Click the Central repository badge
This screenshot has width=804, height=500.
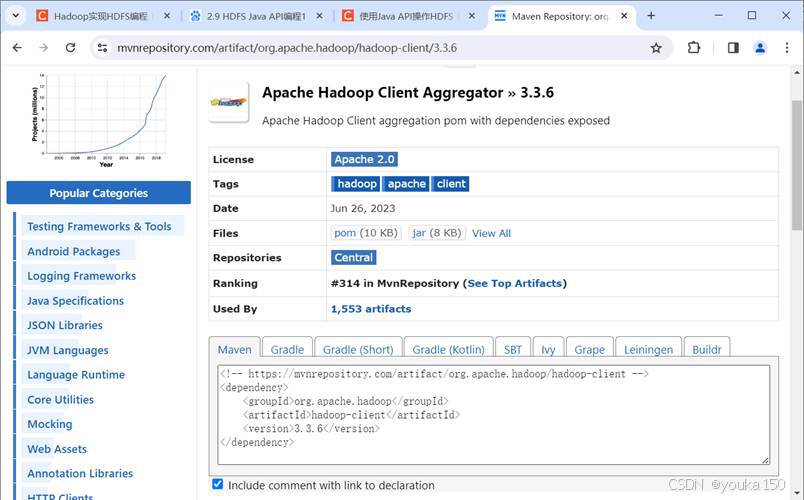353,257
